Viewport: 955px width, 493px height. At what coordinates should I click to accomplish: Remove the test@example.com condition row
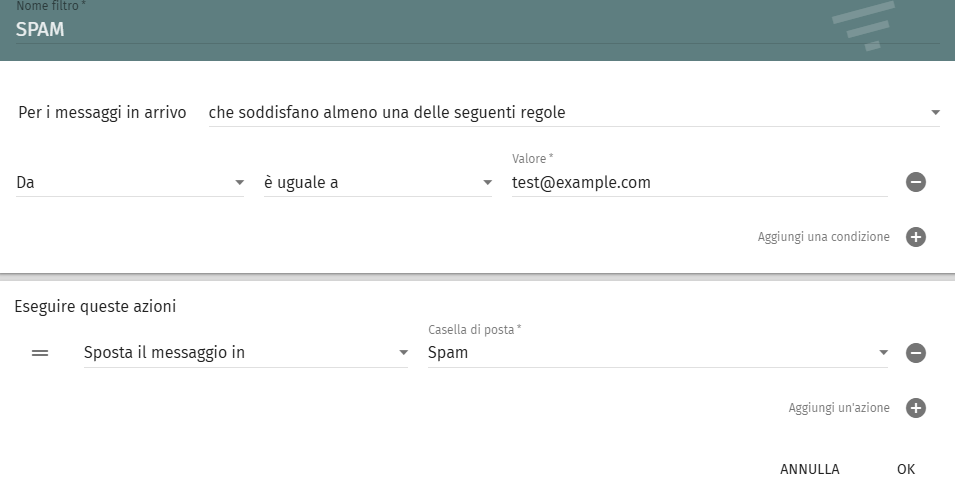click(x=916, y=182)
